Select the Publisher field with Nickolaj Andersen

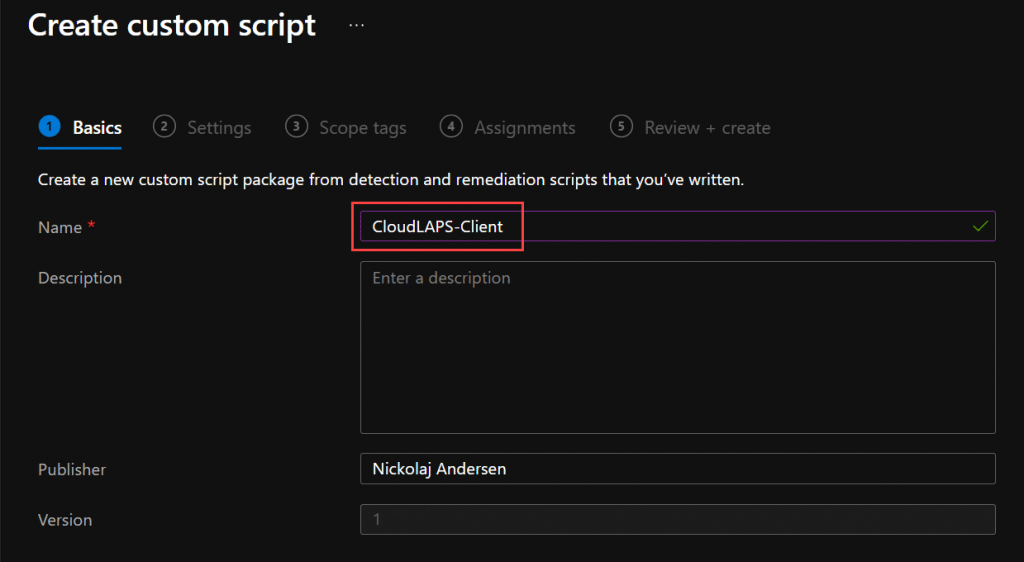click(x=677, y=469)
